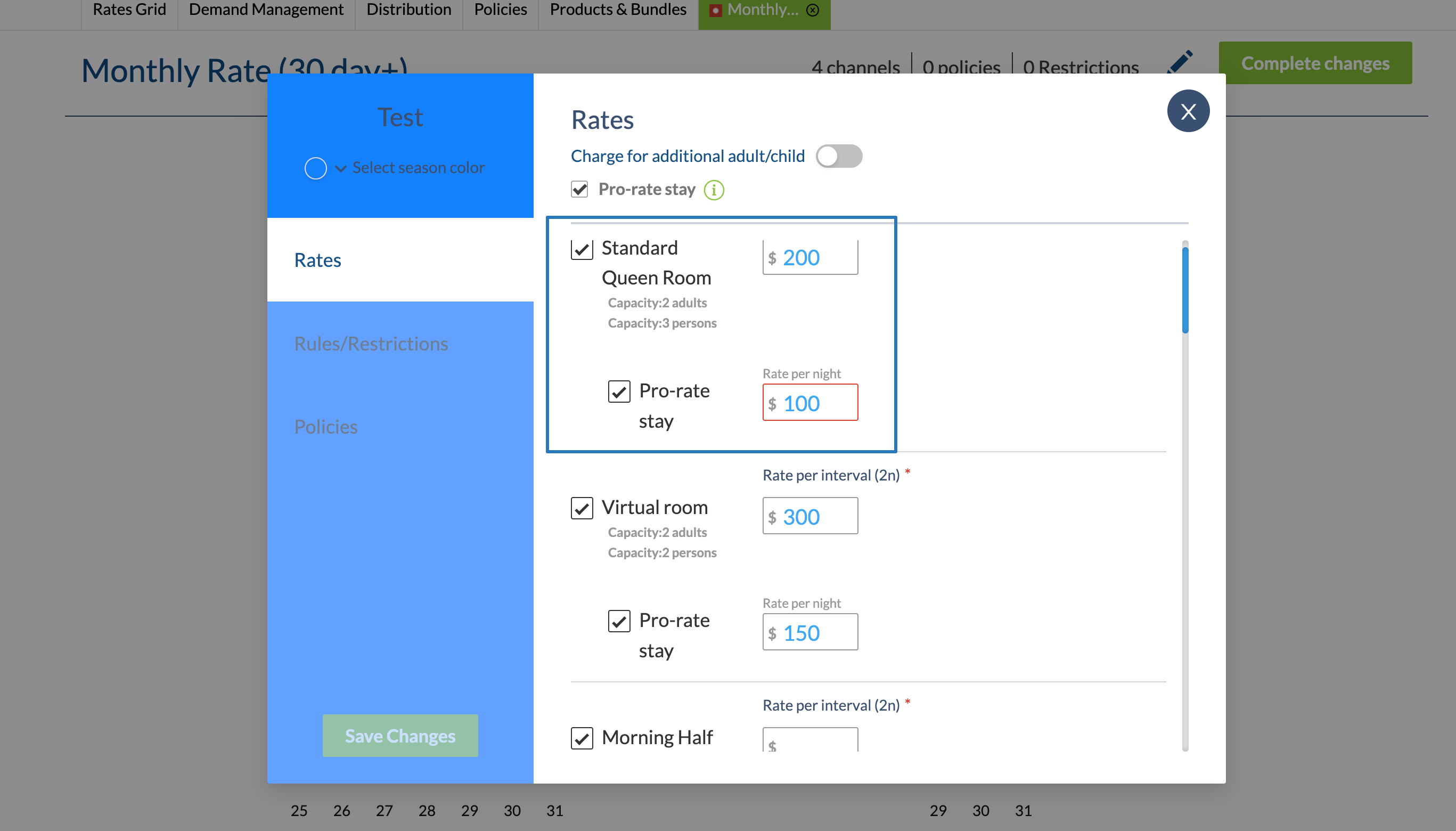Open the Products & Bundles tab
The width and height of the screenshot is (1456, 831).
[618, 10]
